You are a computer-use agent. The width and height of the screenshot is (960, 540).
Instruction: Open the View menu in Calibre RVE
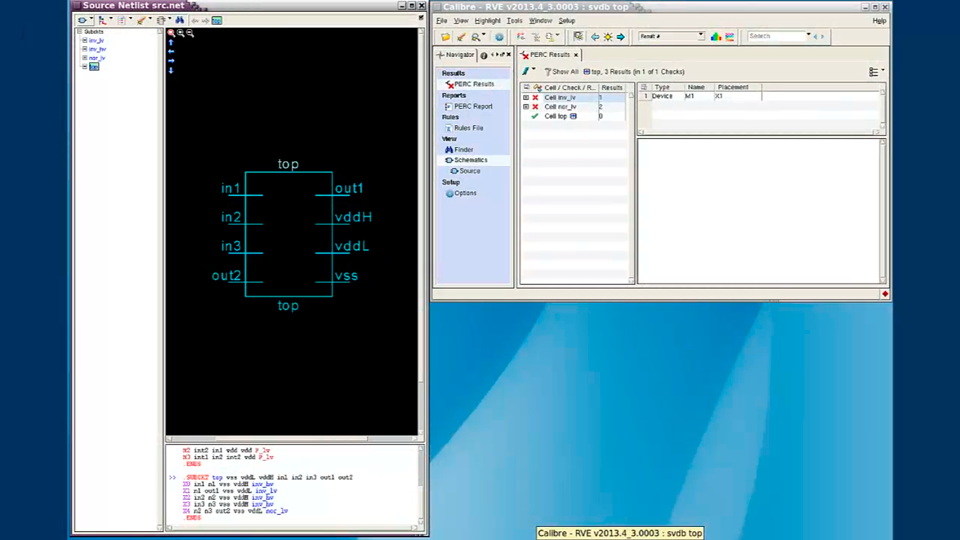[461, 21]
